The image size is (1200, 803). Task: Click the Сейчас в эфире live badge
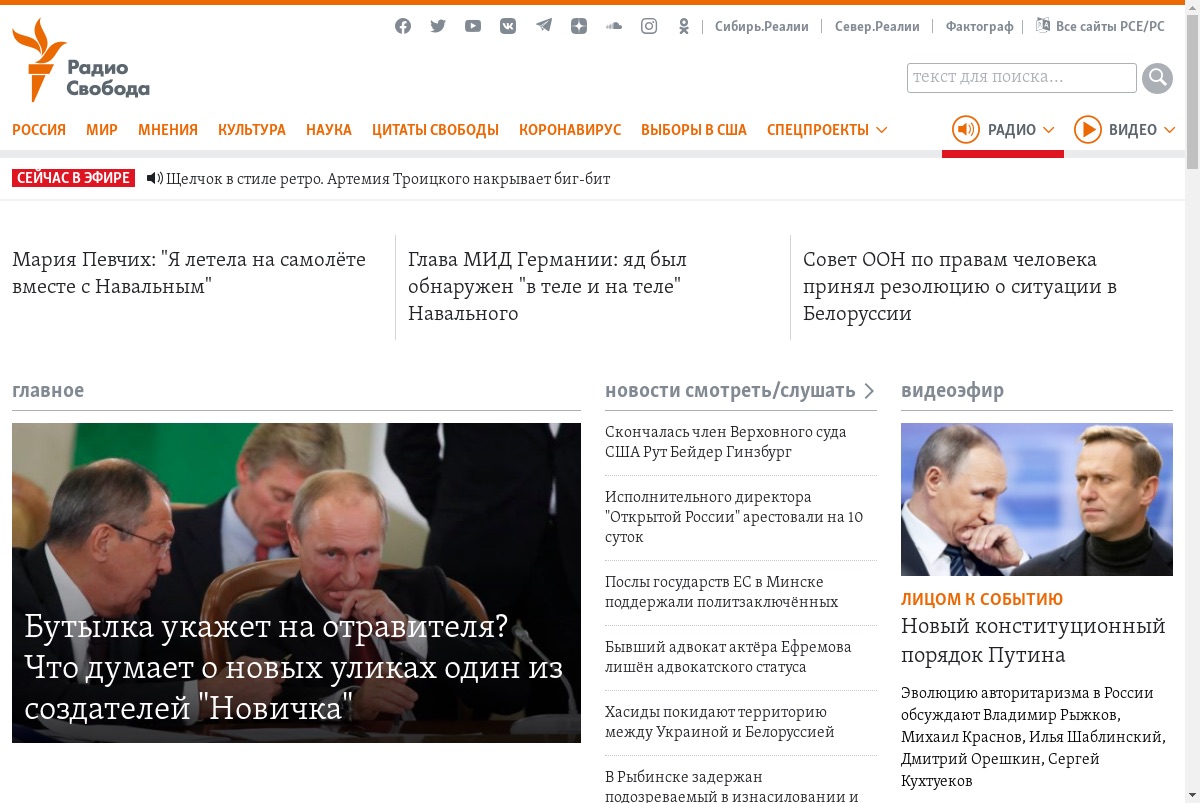[74, 178]
